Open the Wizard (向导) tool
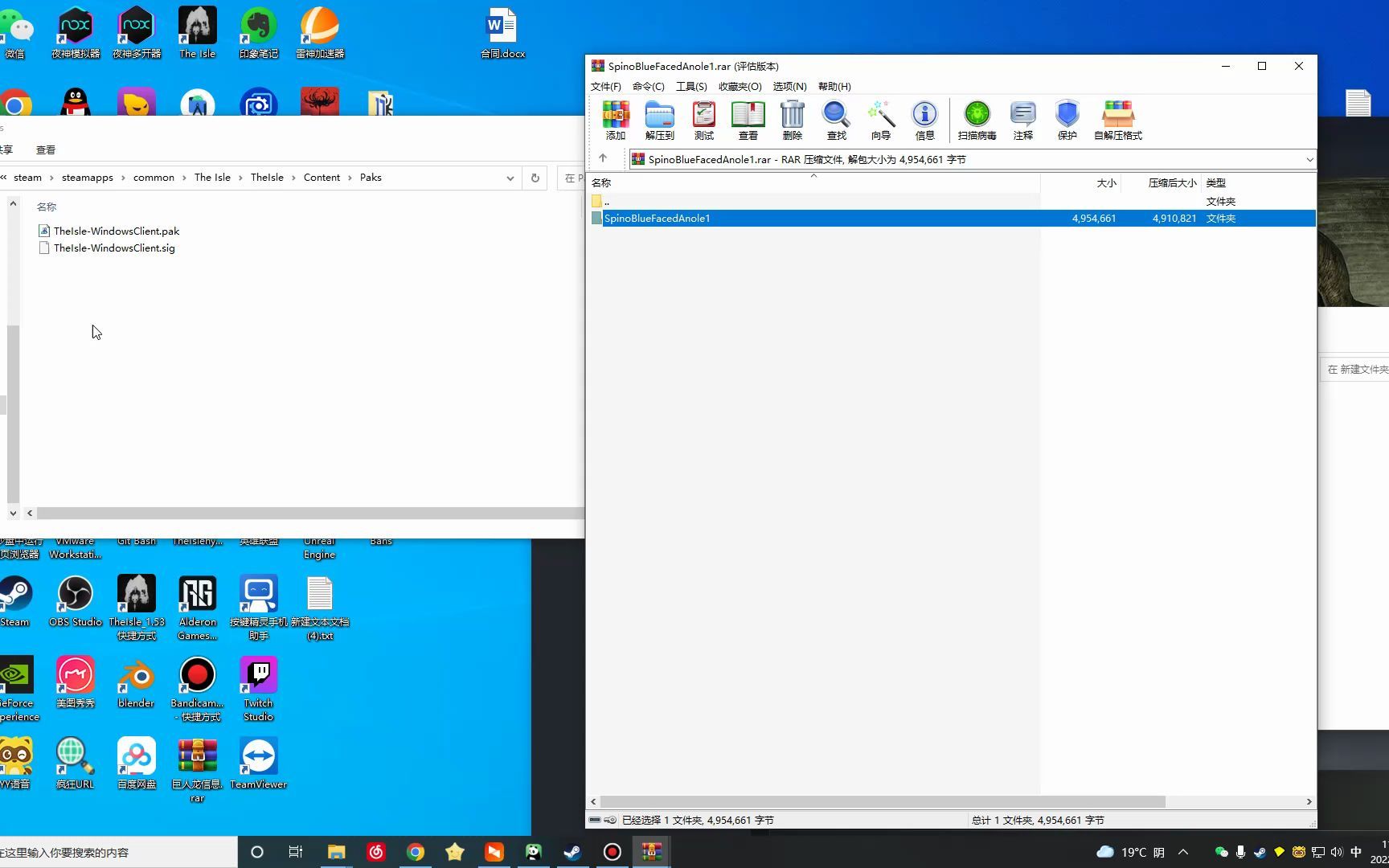The image size is (1389, 868). point(881,121)
